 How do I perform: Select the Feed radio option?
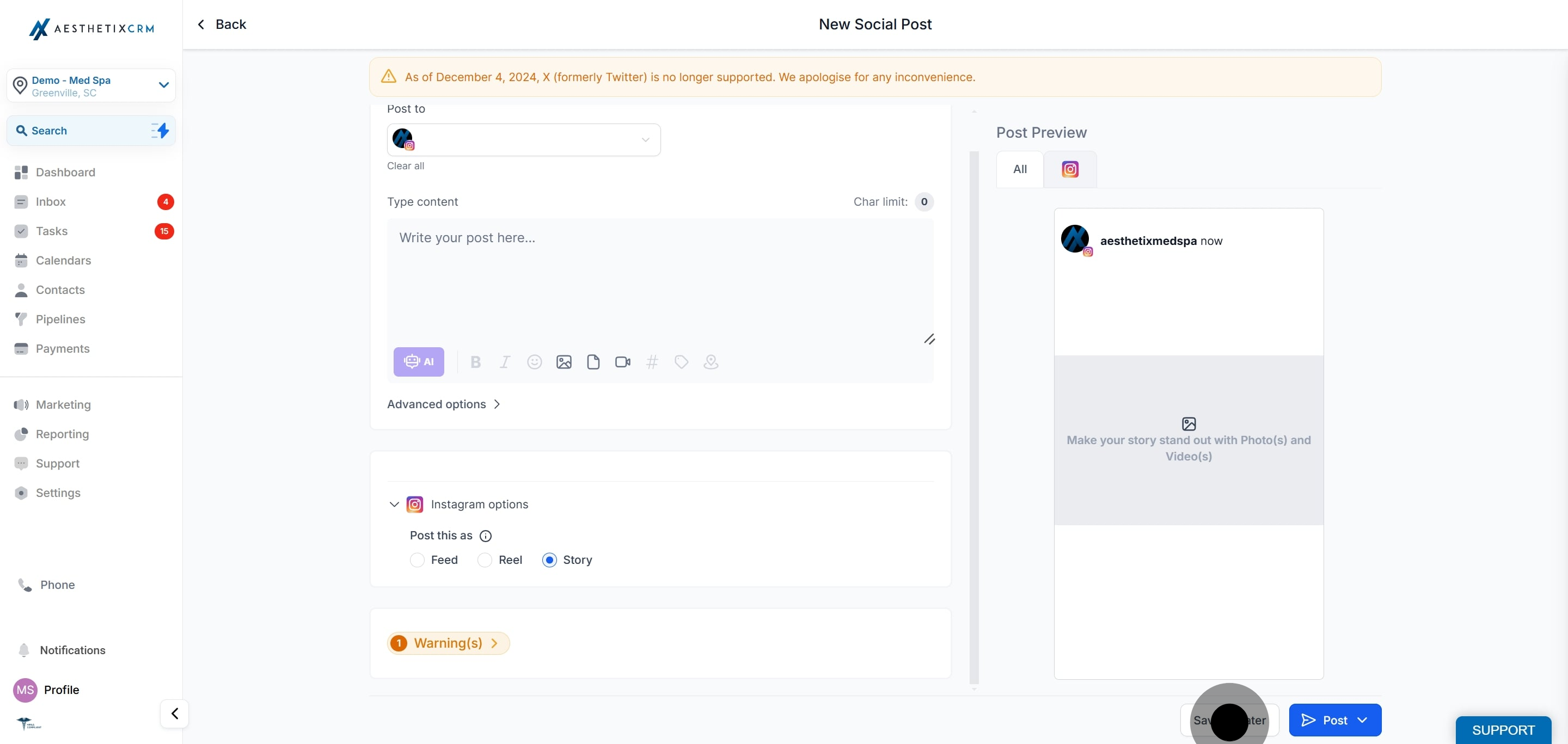(417, 559)
